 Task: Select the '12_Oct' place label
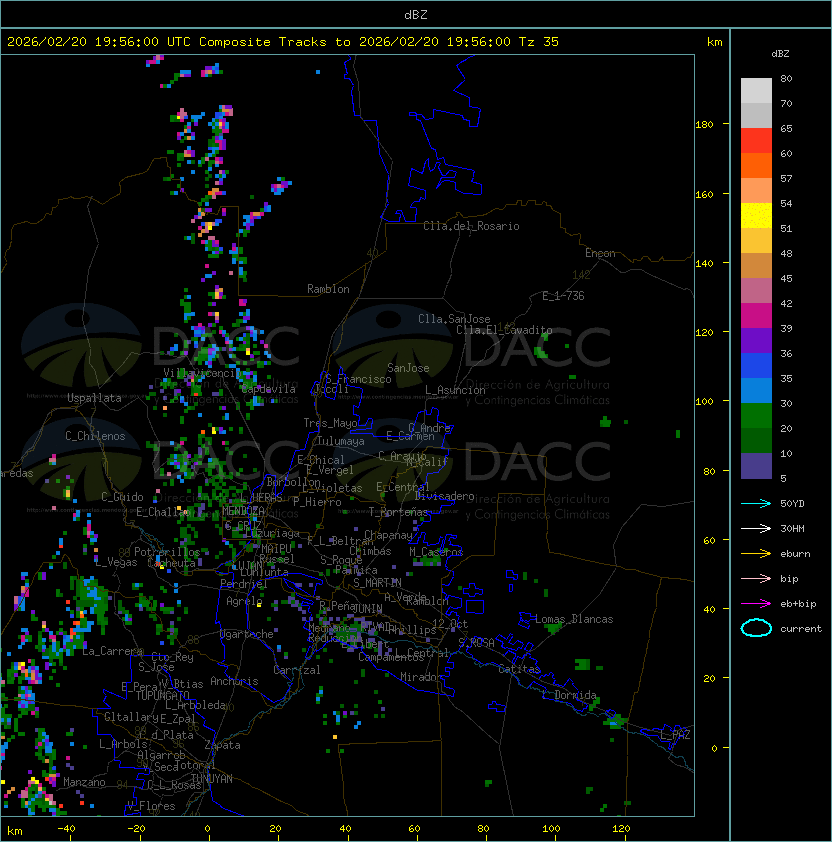click(x=450, y=625)
